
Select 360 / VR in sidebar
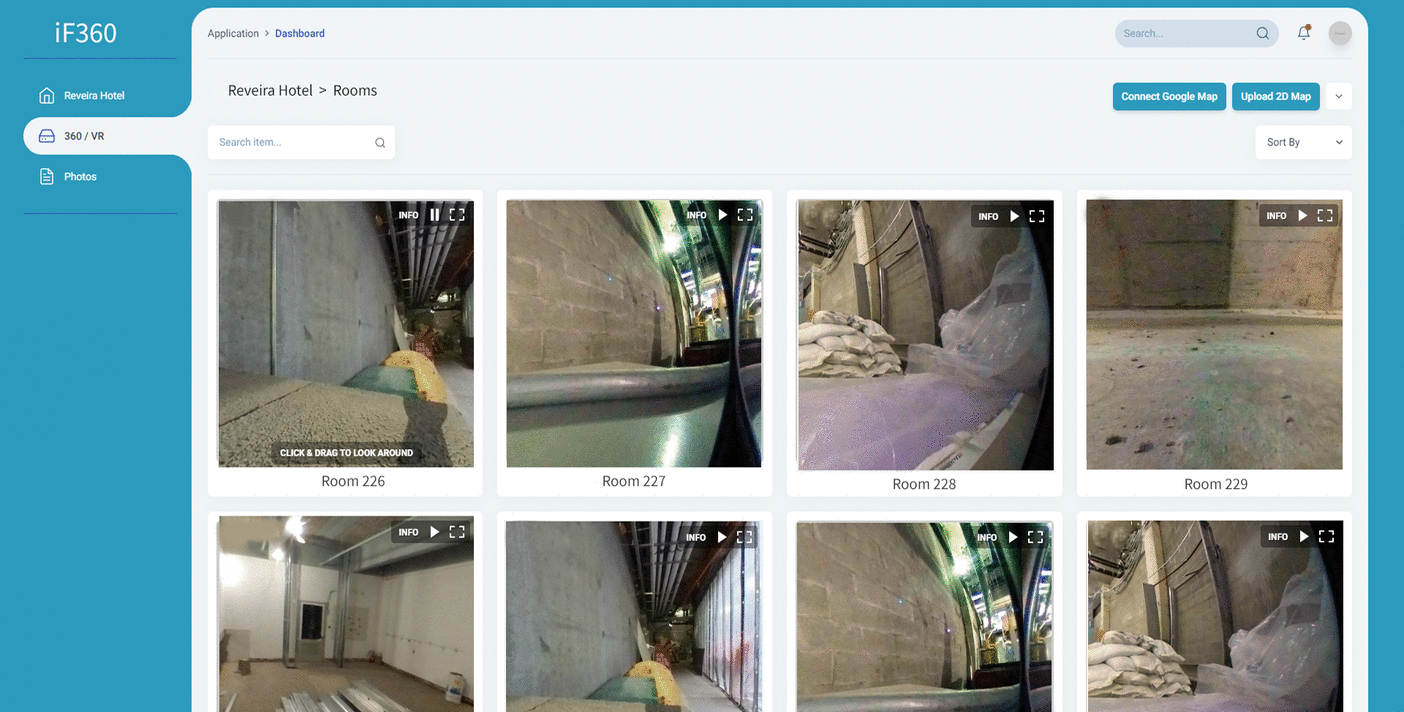point(84,136)
